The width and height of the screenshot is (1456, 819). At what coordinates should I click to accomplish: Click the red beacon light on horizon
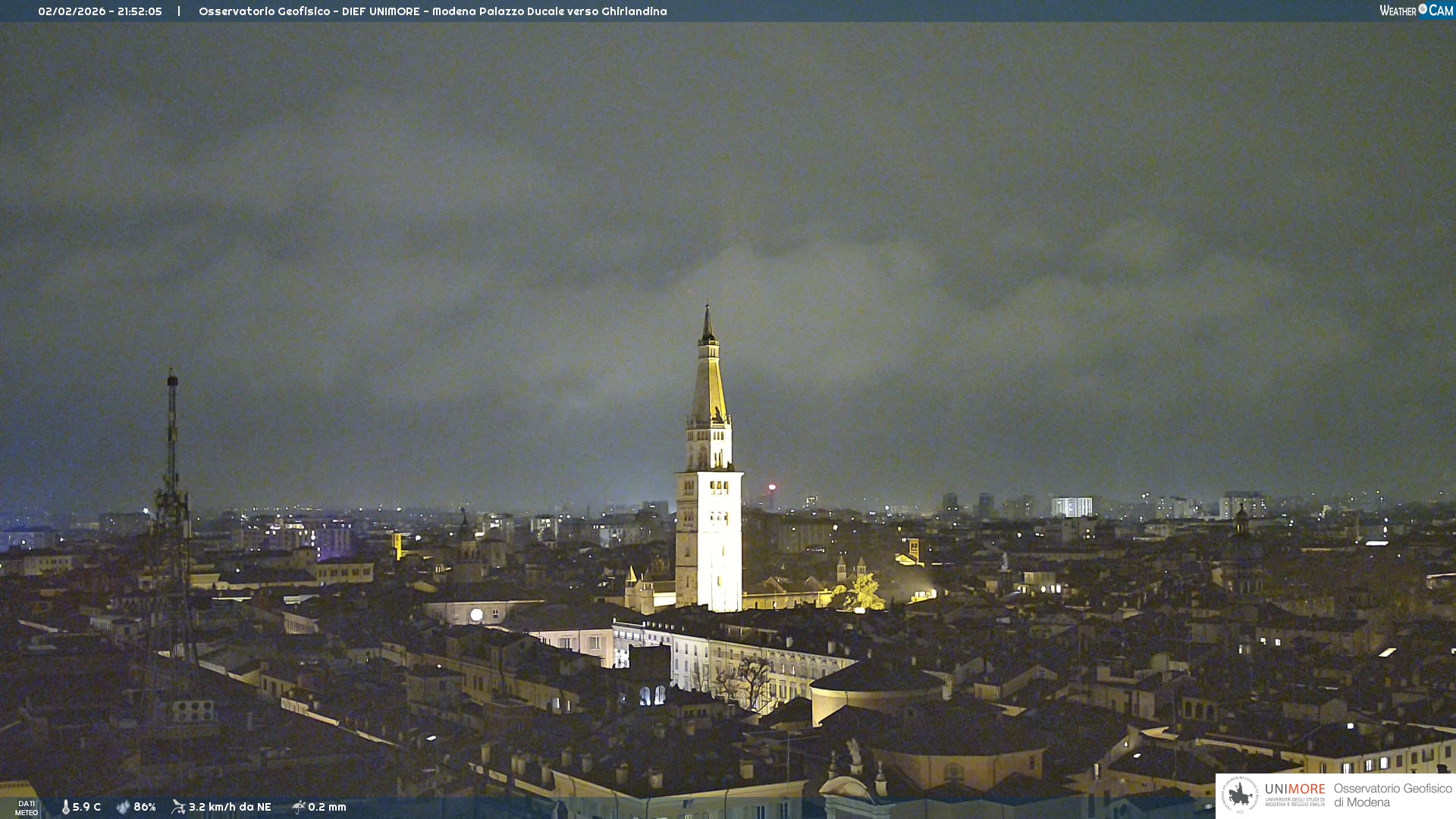pos(772,488)
